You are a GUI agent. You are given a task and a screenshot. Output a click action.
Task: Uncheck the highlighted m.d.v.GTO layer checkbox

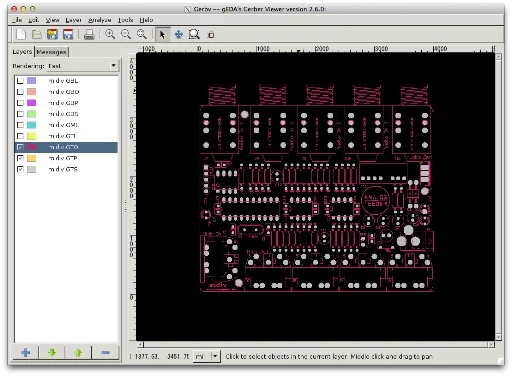tap(20, 147)
